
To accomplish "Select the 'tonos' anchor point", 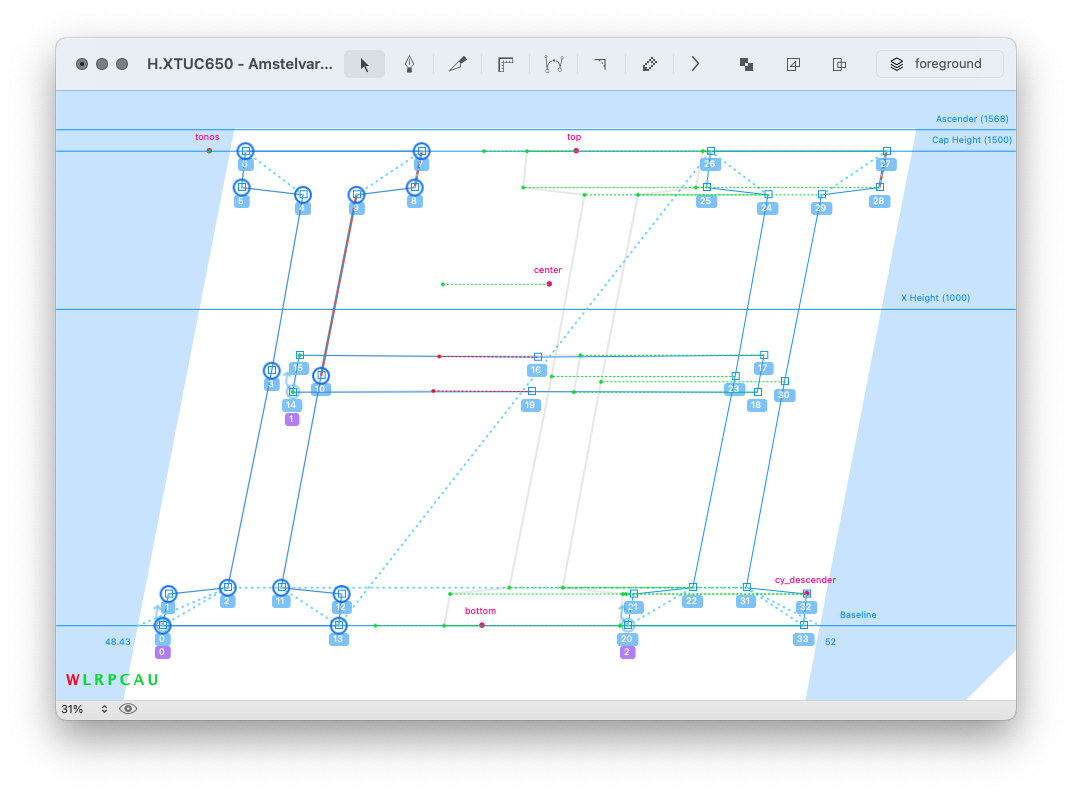I will coord(209,151).
